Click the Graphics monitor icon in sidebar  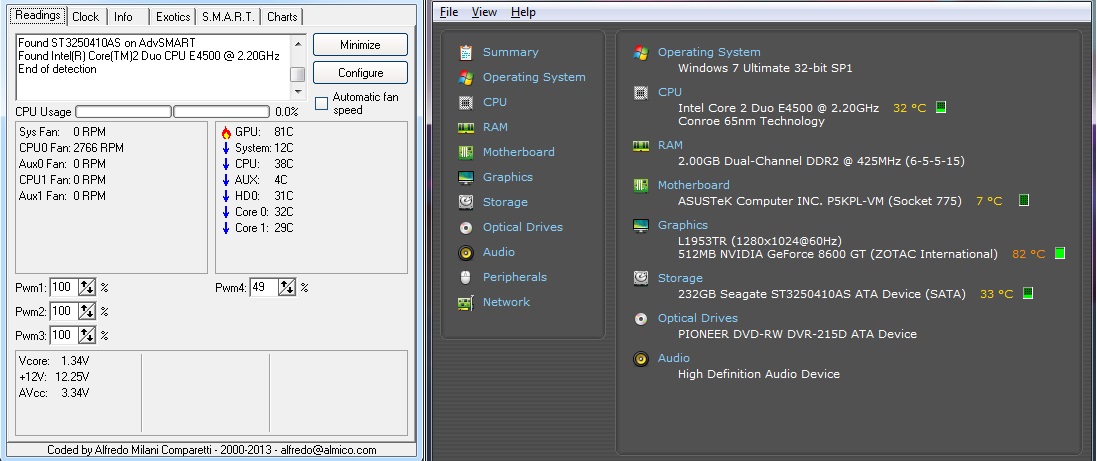click(465, 177)
